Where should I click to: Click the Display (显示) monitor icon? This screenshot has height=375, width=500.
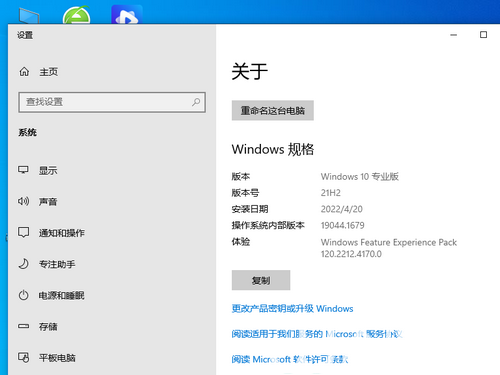(x=23, y=170)
